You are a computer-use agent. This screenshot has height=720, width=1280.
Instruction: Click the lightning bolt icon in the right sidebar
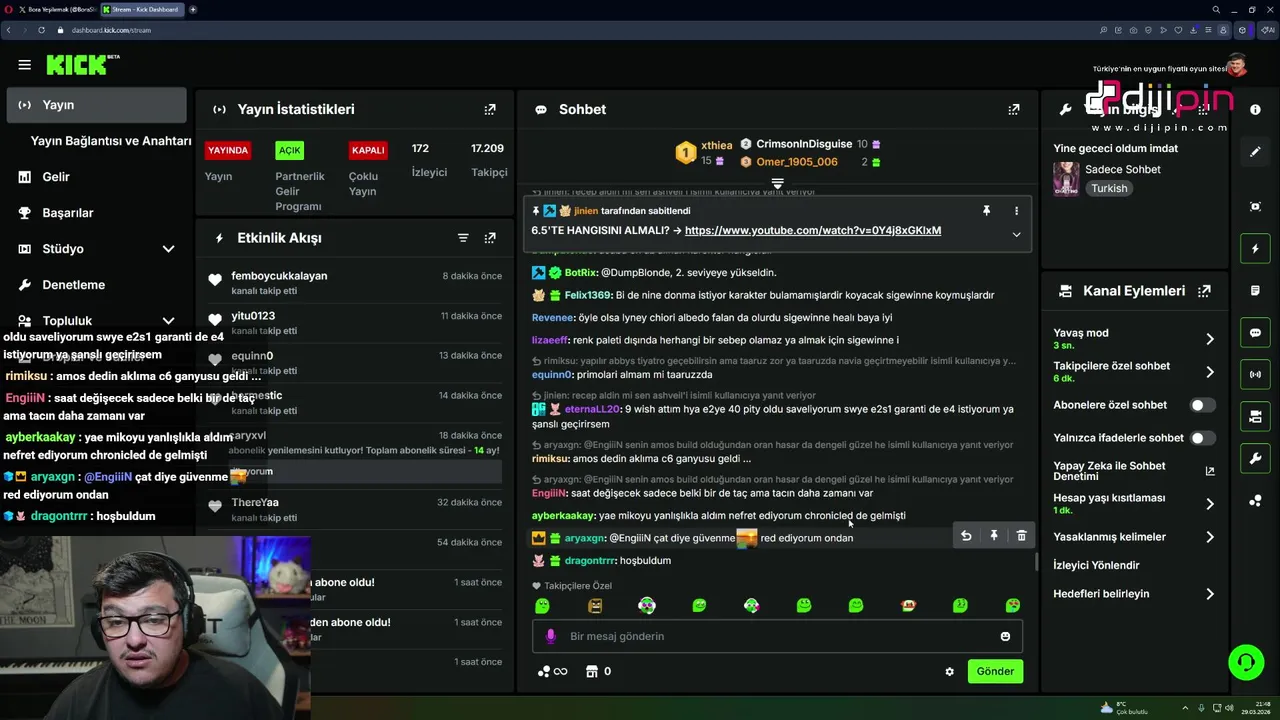(1255, 248)
